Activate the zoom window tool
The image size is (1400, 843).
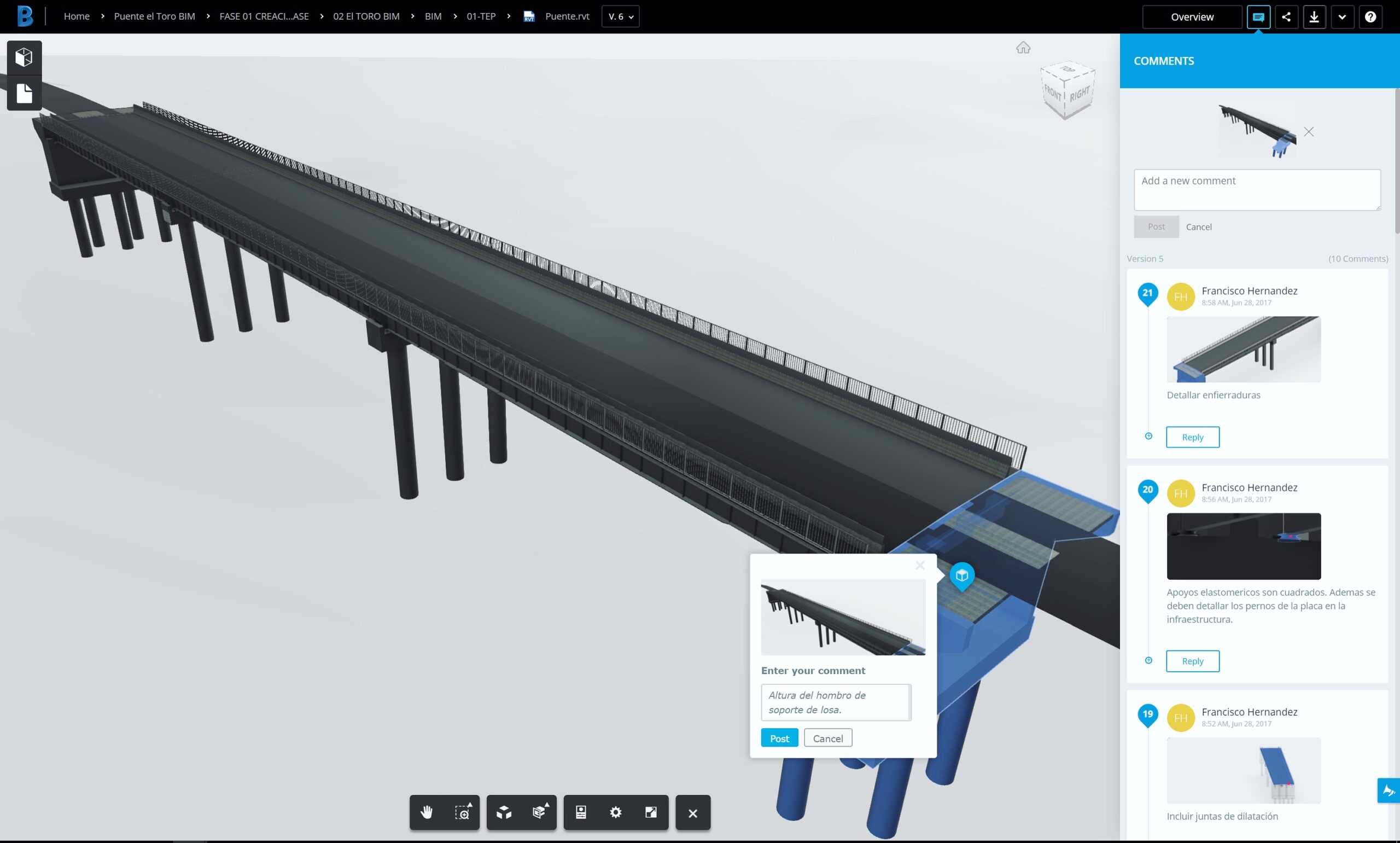tap(463, 812)
